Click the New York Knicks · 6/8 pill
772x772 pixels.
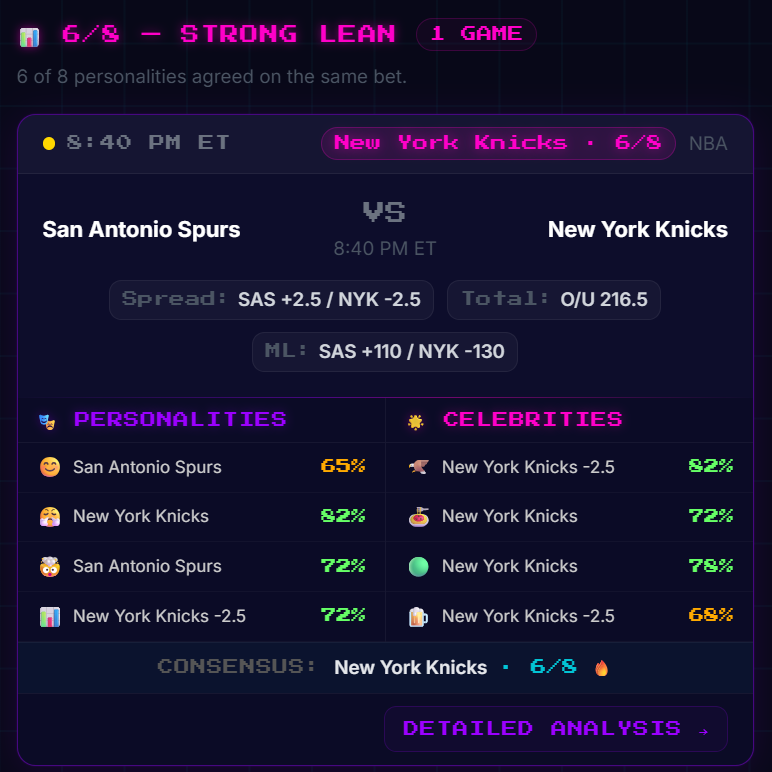pos(498,143)
